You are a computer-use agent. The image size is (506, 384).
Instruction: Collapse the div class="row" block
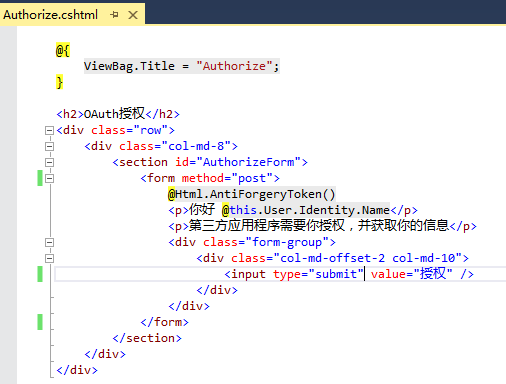point(49,130)
